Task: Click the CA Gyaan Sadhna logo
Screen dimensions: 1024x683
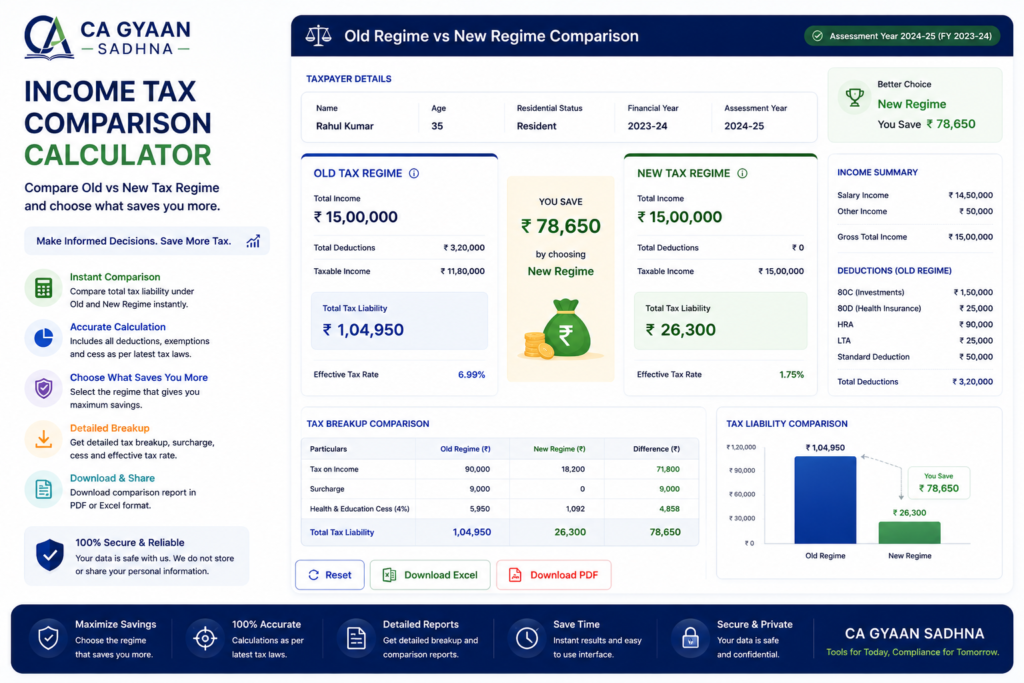Action: point(107,37)
